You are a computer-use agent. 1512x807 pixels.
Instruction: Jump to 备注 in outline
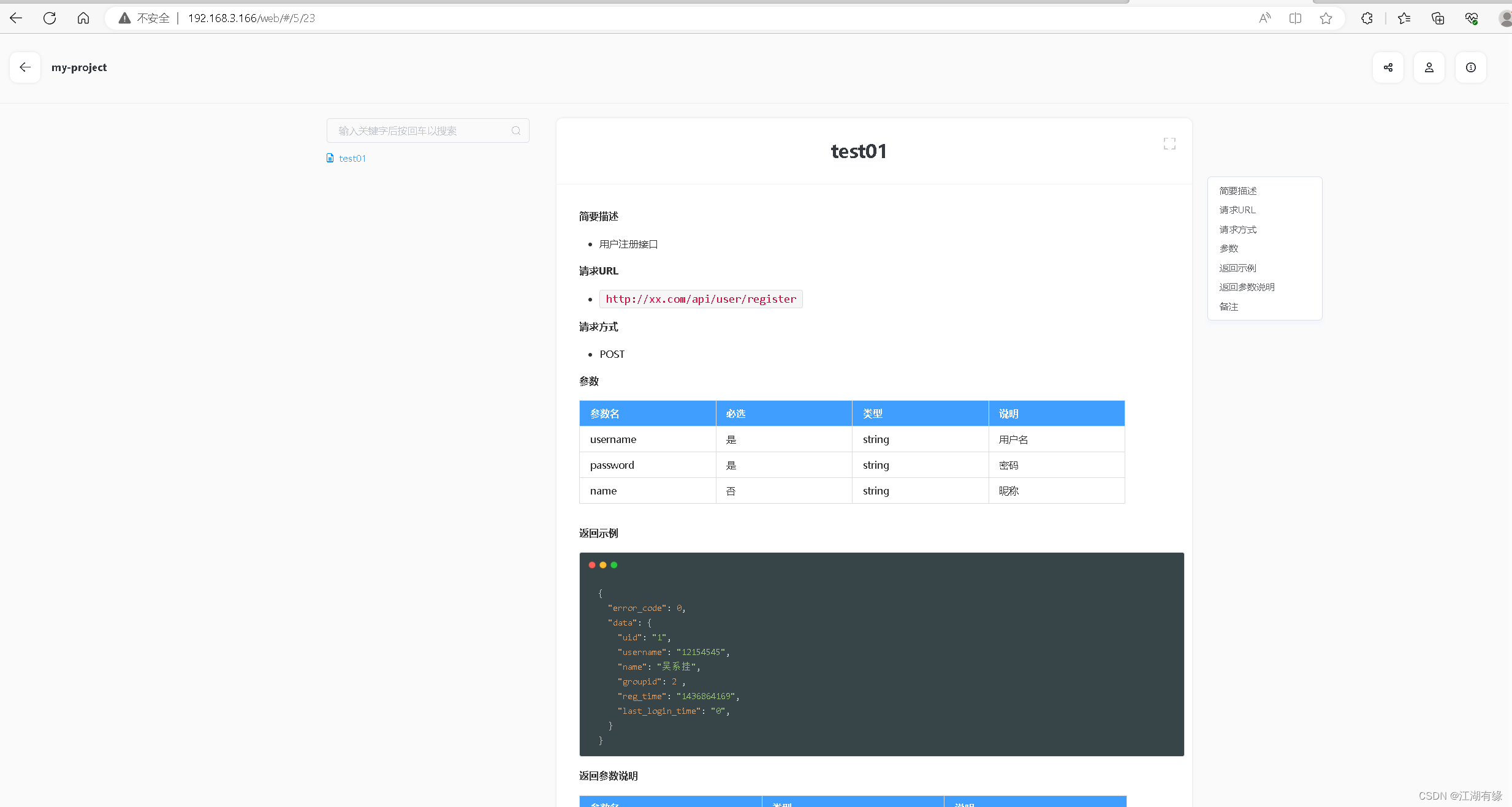pos(1229,306)
